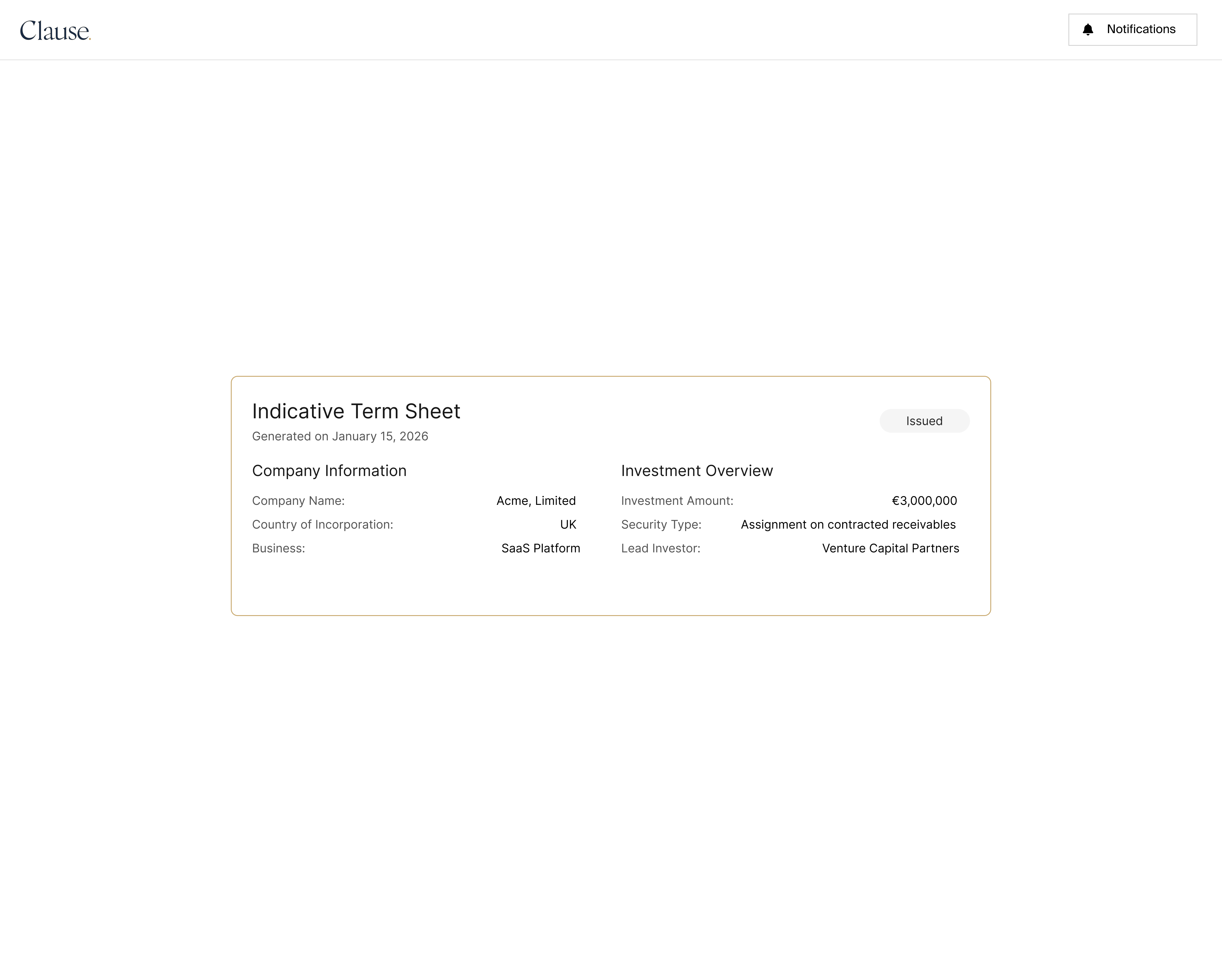The width and height of the screenshot is (1222, 980).
Task: Click the SaaS Platform business value
Action: tap(540, 549)
